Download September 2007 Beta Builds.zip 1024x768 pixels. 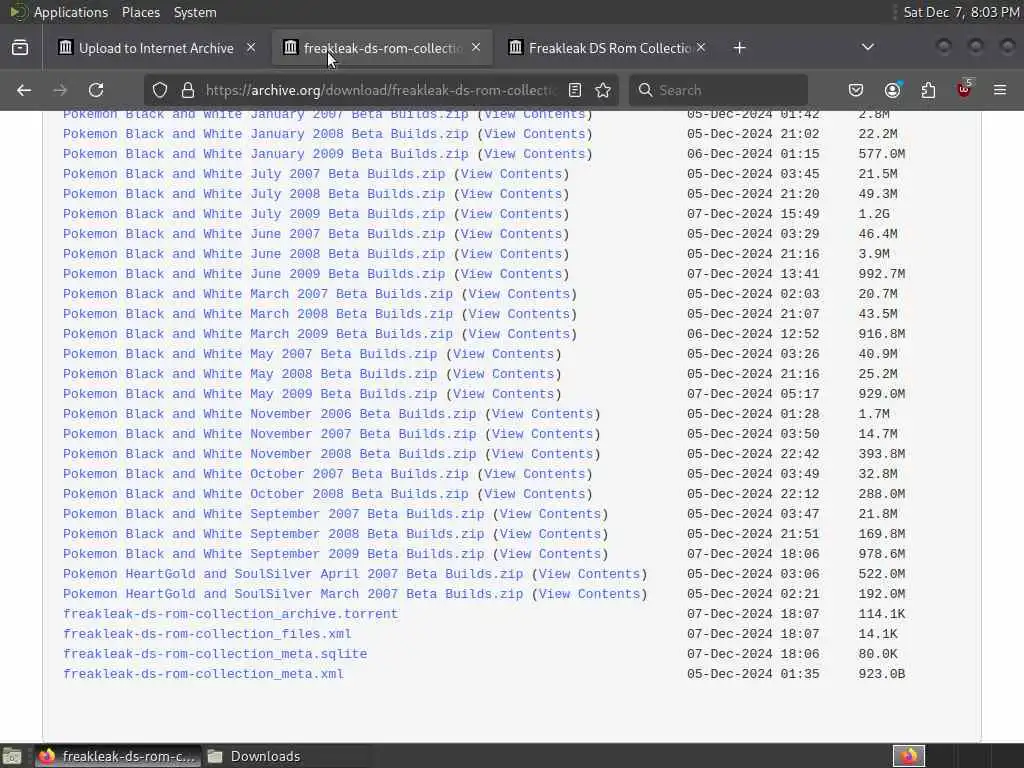pyautogui.click(x=273, y=514)
